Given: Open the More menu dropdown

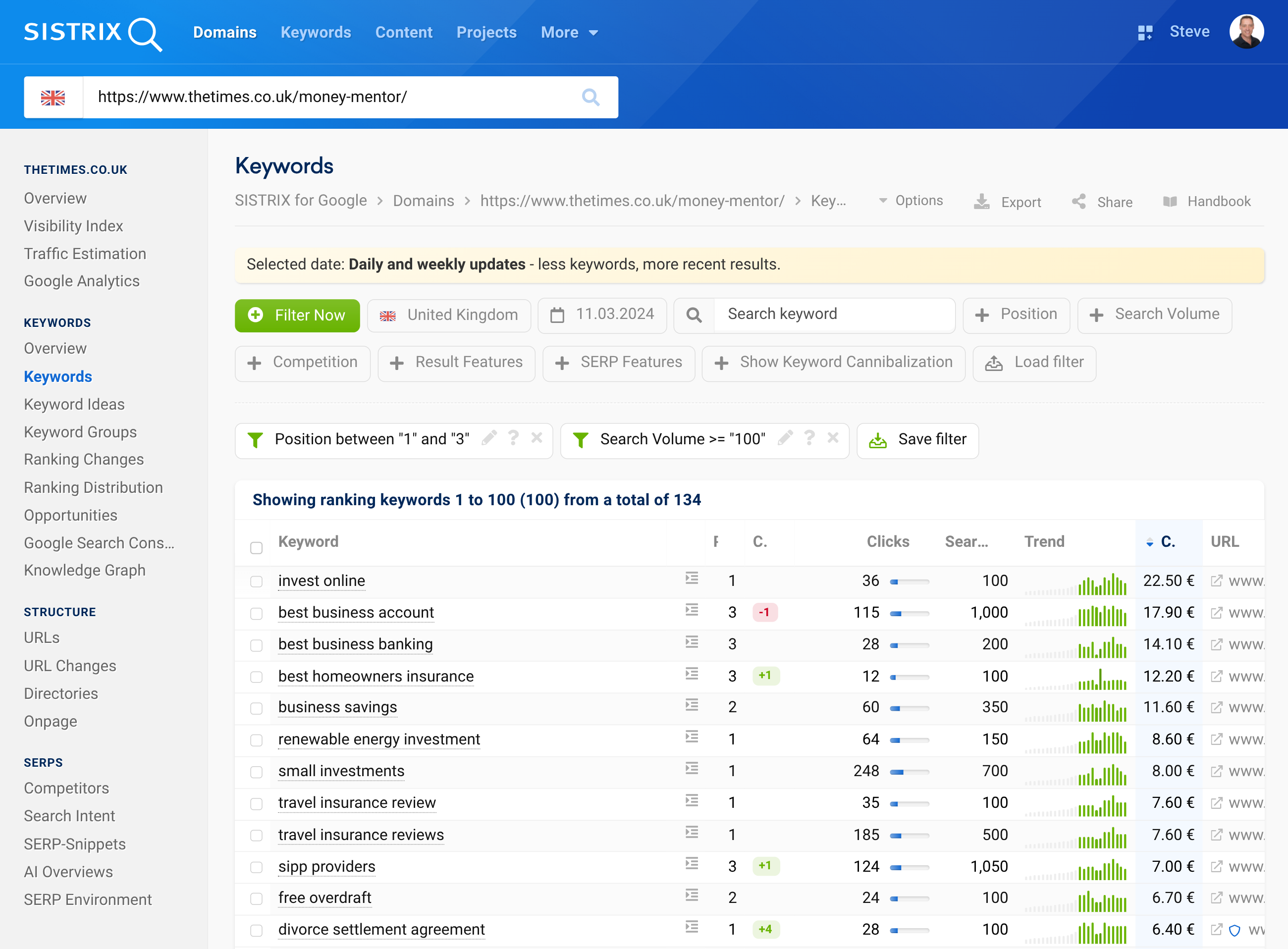Looking at the screenshot, I should click(569, 32).
